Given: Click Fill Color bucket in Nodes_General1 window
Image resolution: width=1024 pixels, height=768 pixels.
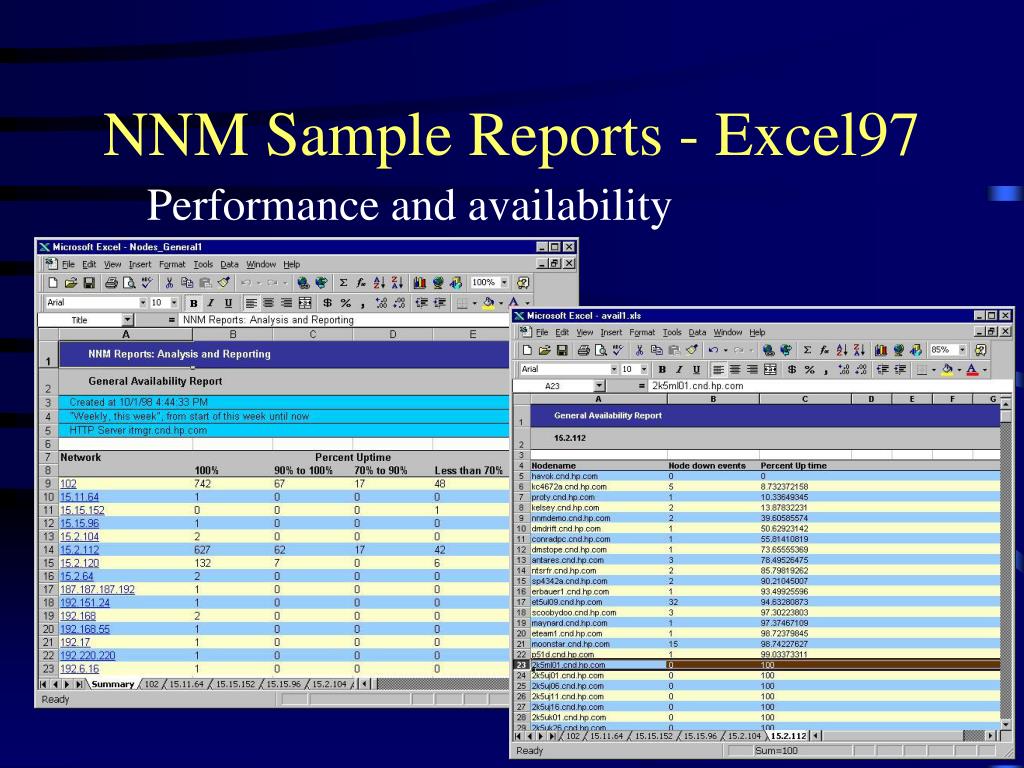Looking at the screenshot, I should pos(488,303).
